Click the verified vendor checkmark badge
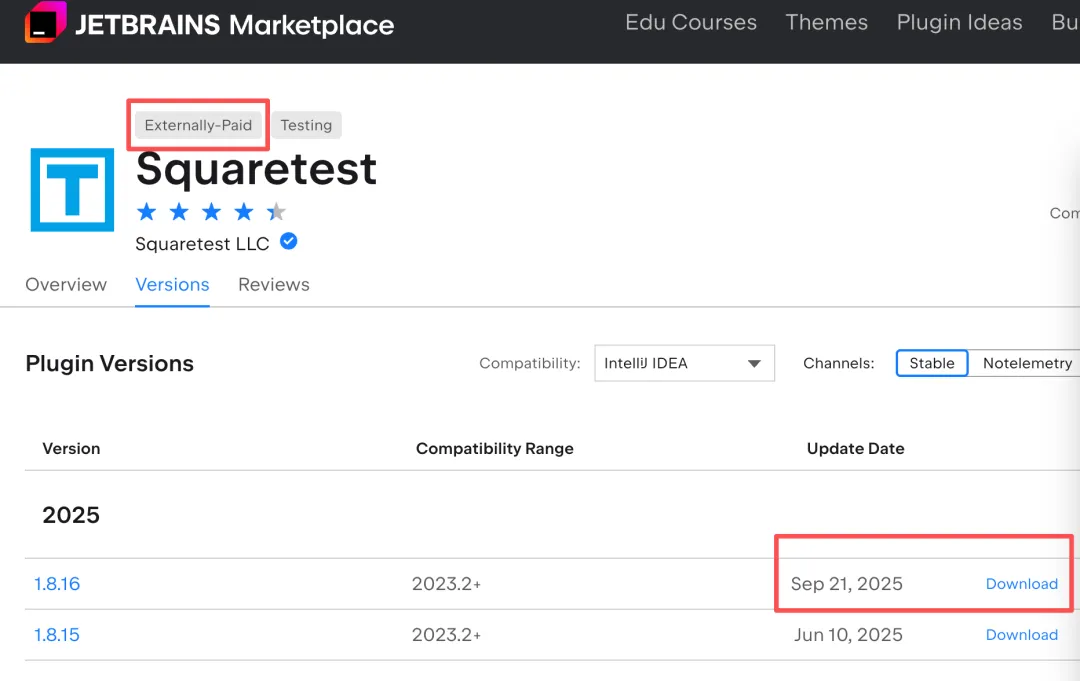Screen dimensions: 1080x681 [288, 242]
